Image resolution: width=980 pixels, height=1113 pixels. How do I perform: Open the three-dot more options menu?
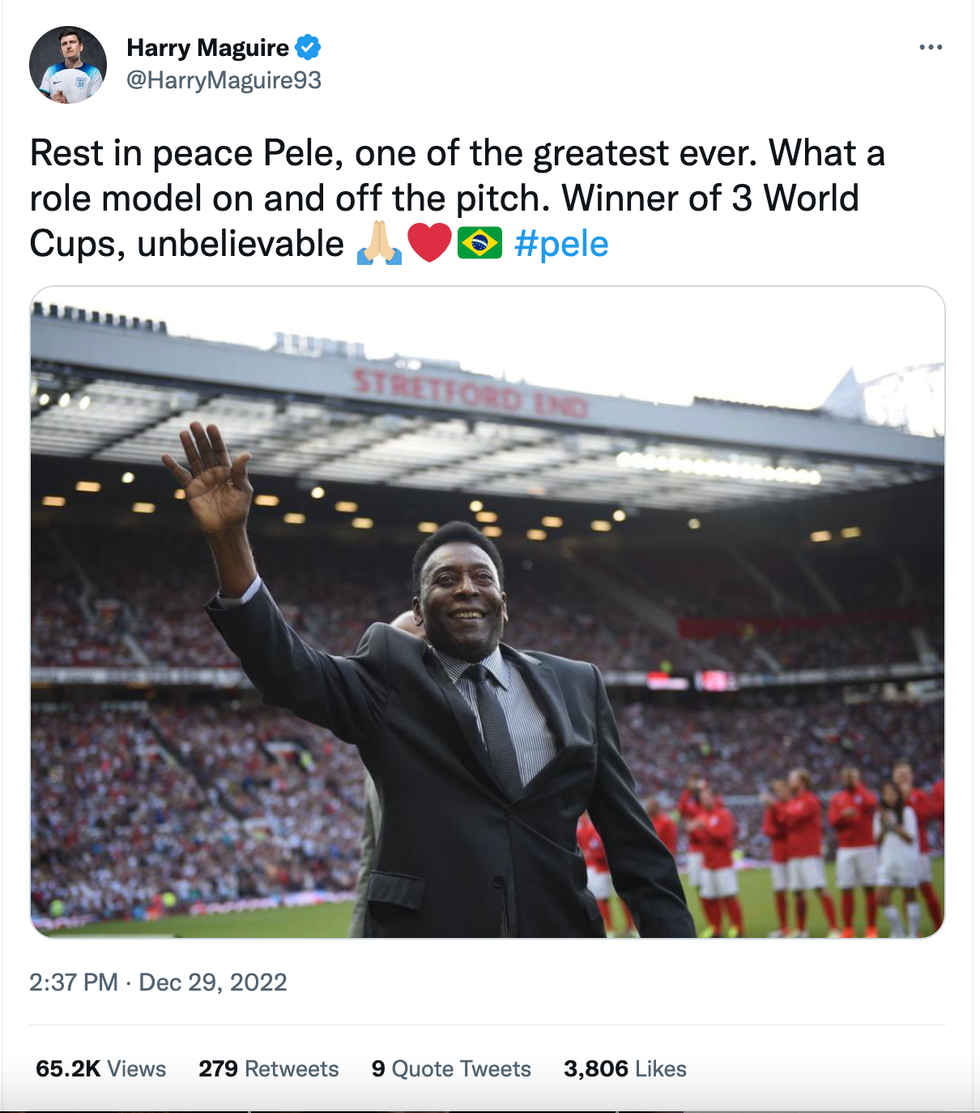pyautogui.click(x=930, y=47)
